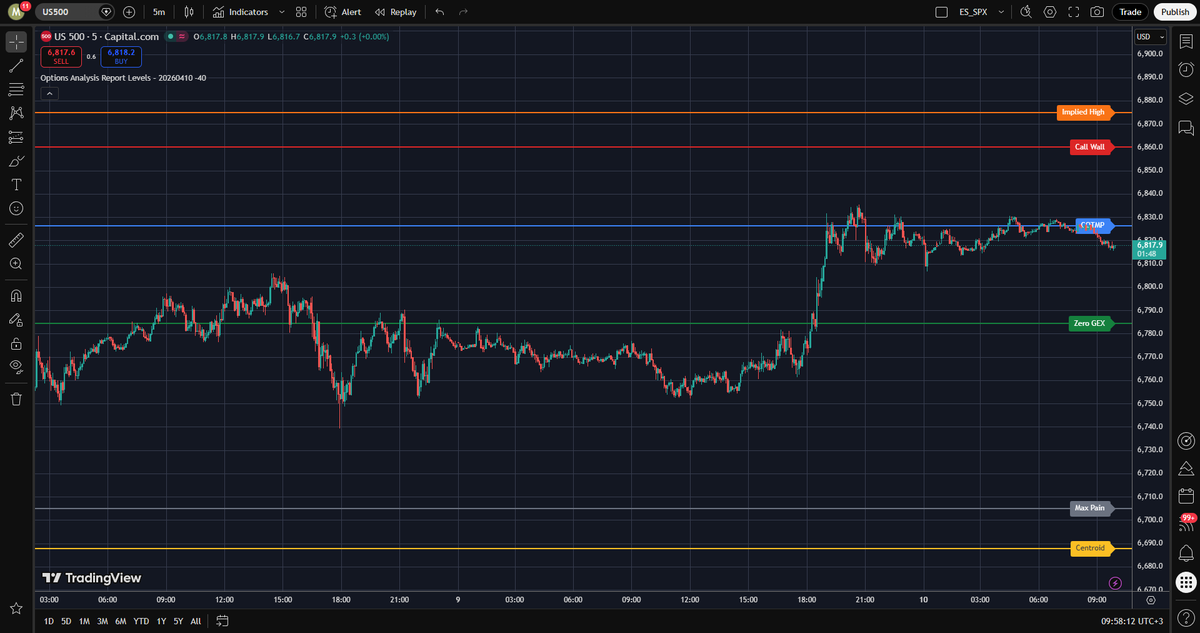
Task: Open the user profile avatar menu
Action: coord(16,12)
